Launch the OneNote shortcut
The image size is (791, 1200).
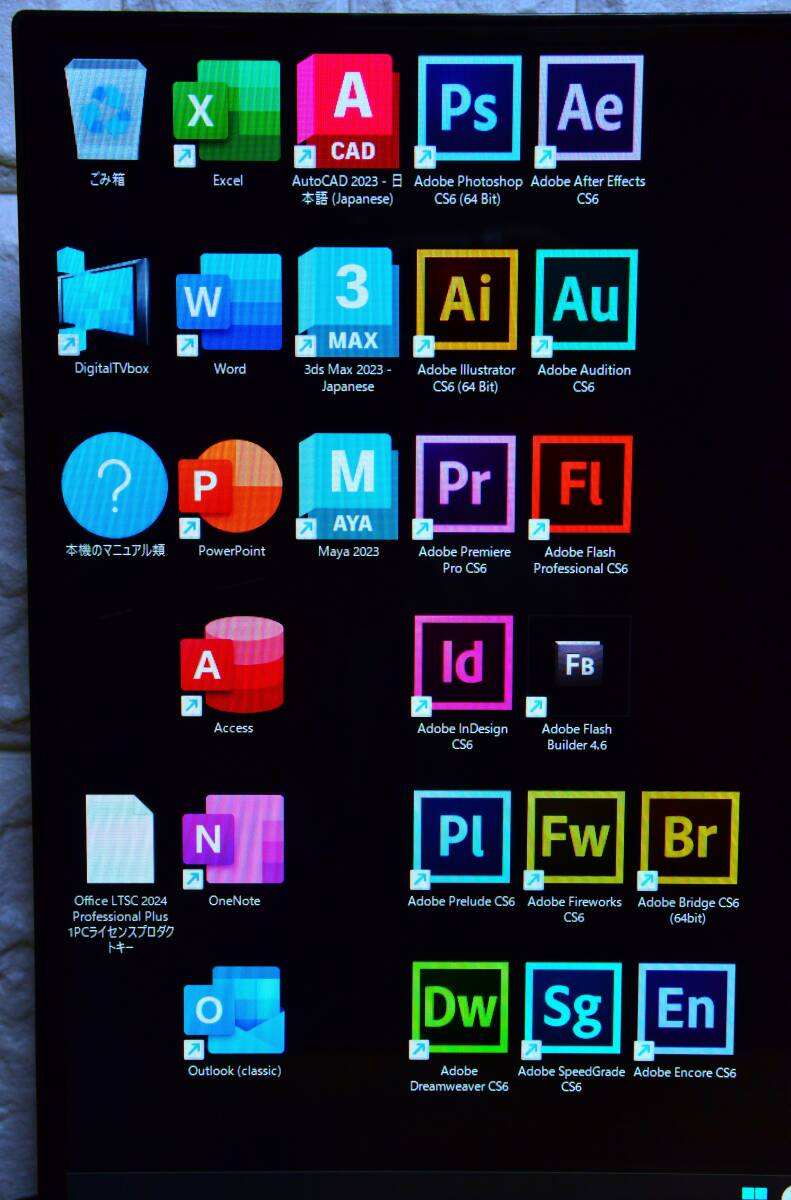tap(234, 841)
